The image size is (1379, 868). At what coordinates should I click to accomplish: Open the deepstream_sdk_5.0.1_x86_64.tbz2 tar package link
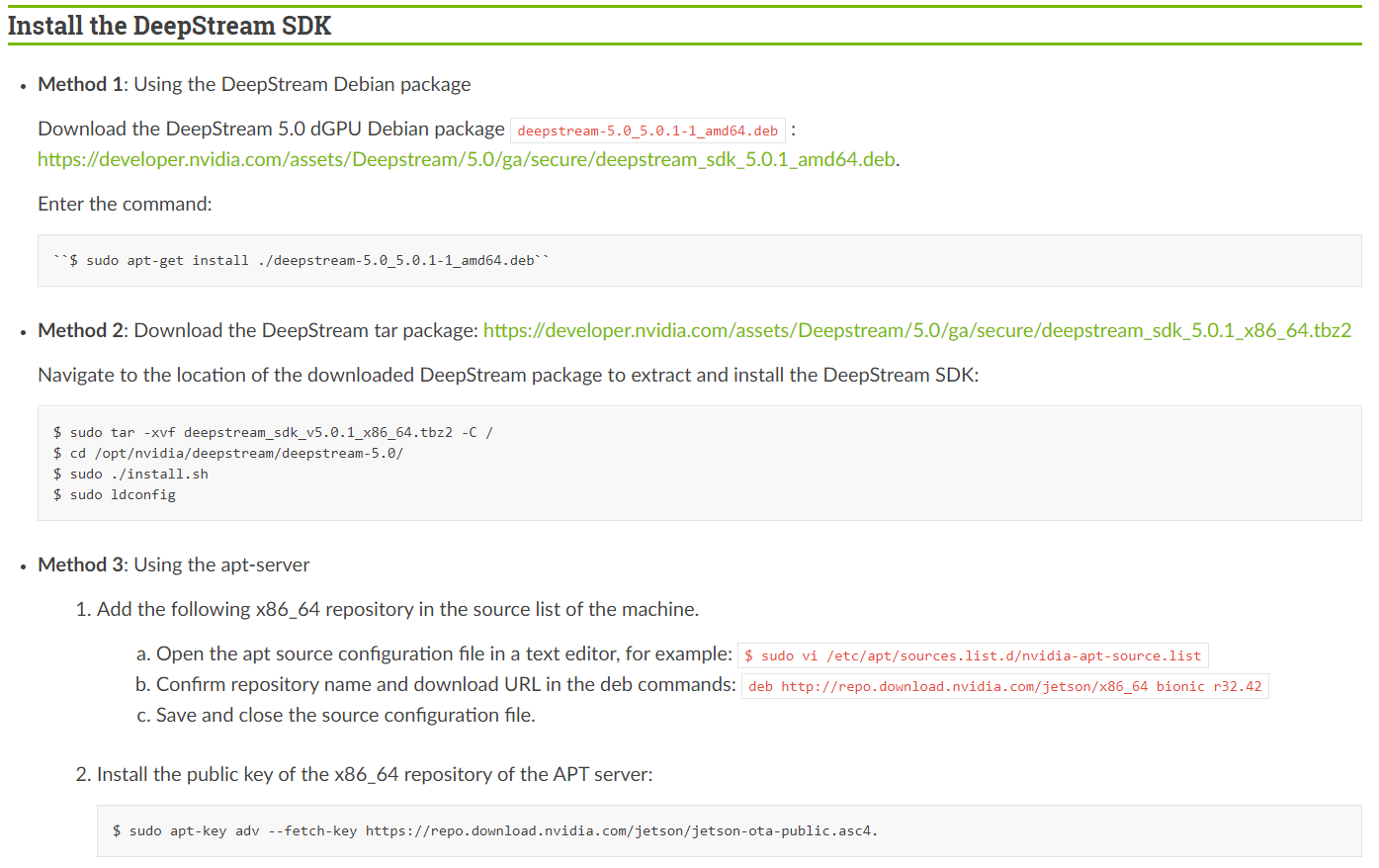pos(914,330)
